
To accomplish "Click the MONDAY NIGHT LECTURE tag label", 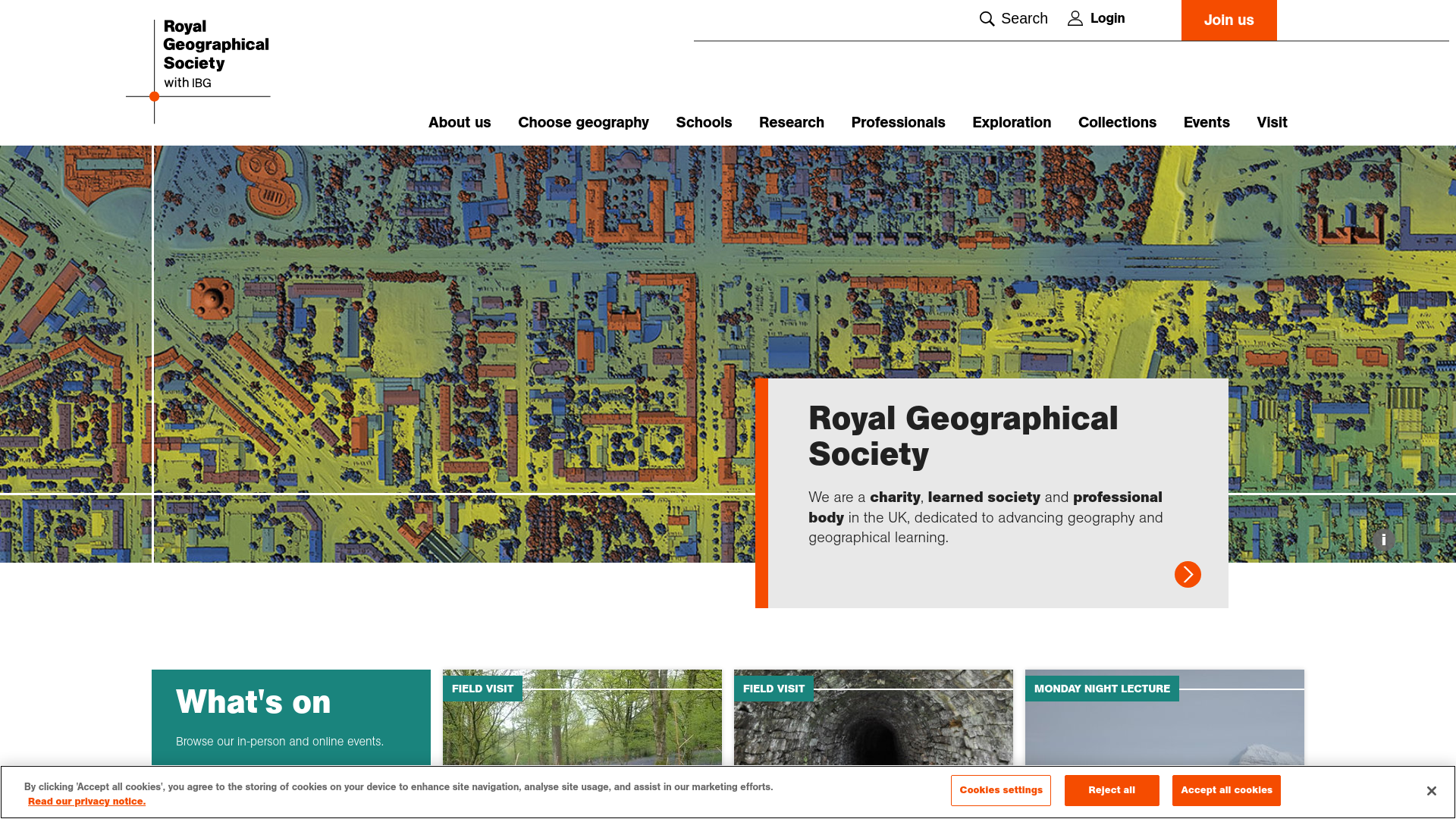I will coord(1102,689).
